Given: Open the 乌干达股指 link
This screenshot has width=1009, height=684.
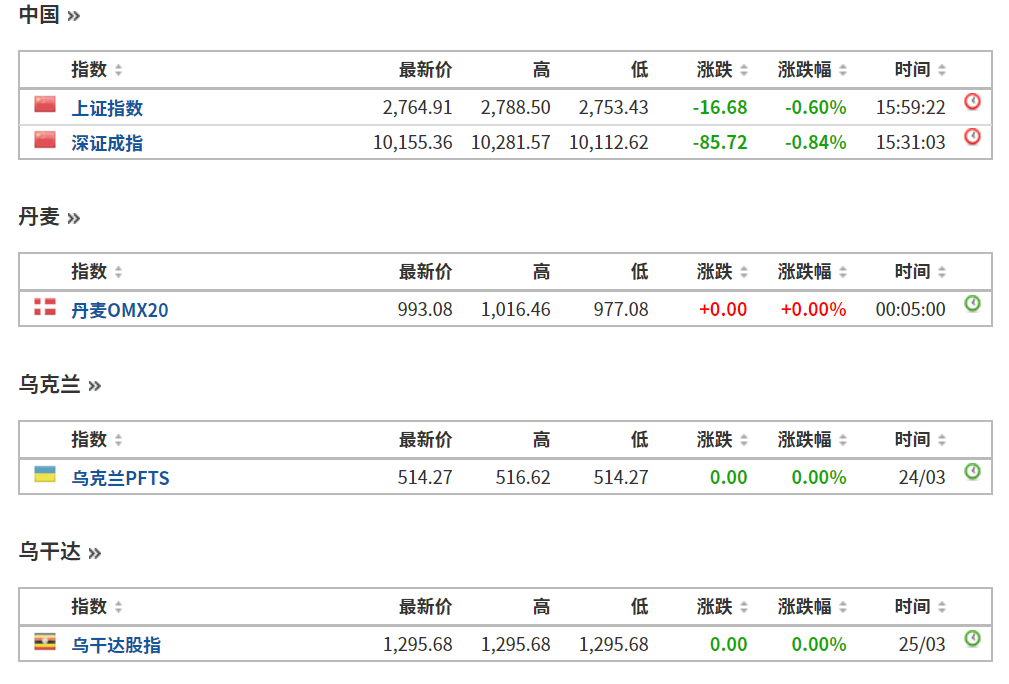Looking at the screenshot, I should 116,645.
